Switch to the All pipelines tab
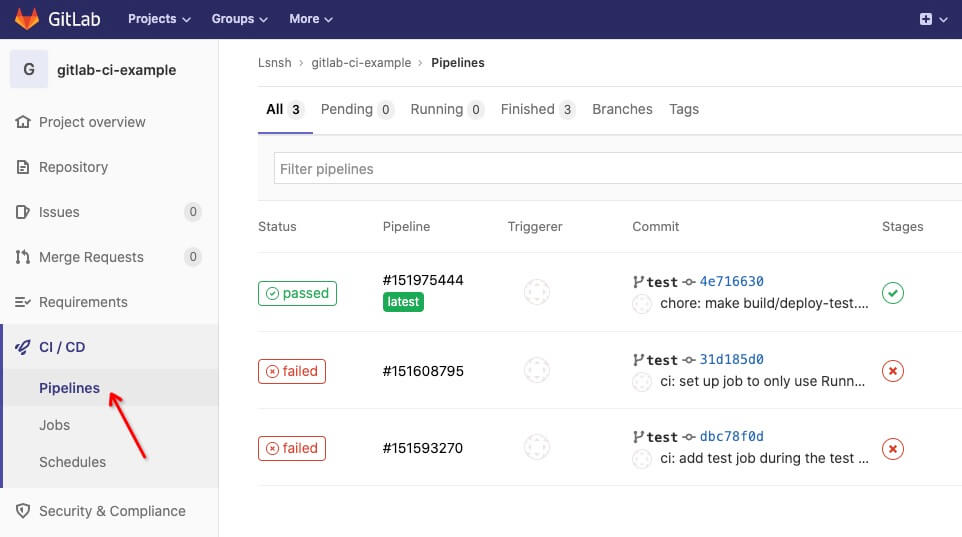The height and width of the screenshot is (537, 962). (x=285, y=109)
